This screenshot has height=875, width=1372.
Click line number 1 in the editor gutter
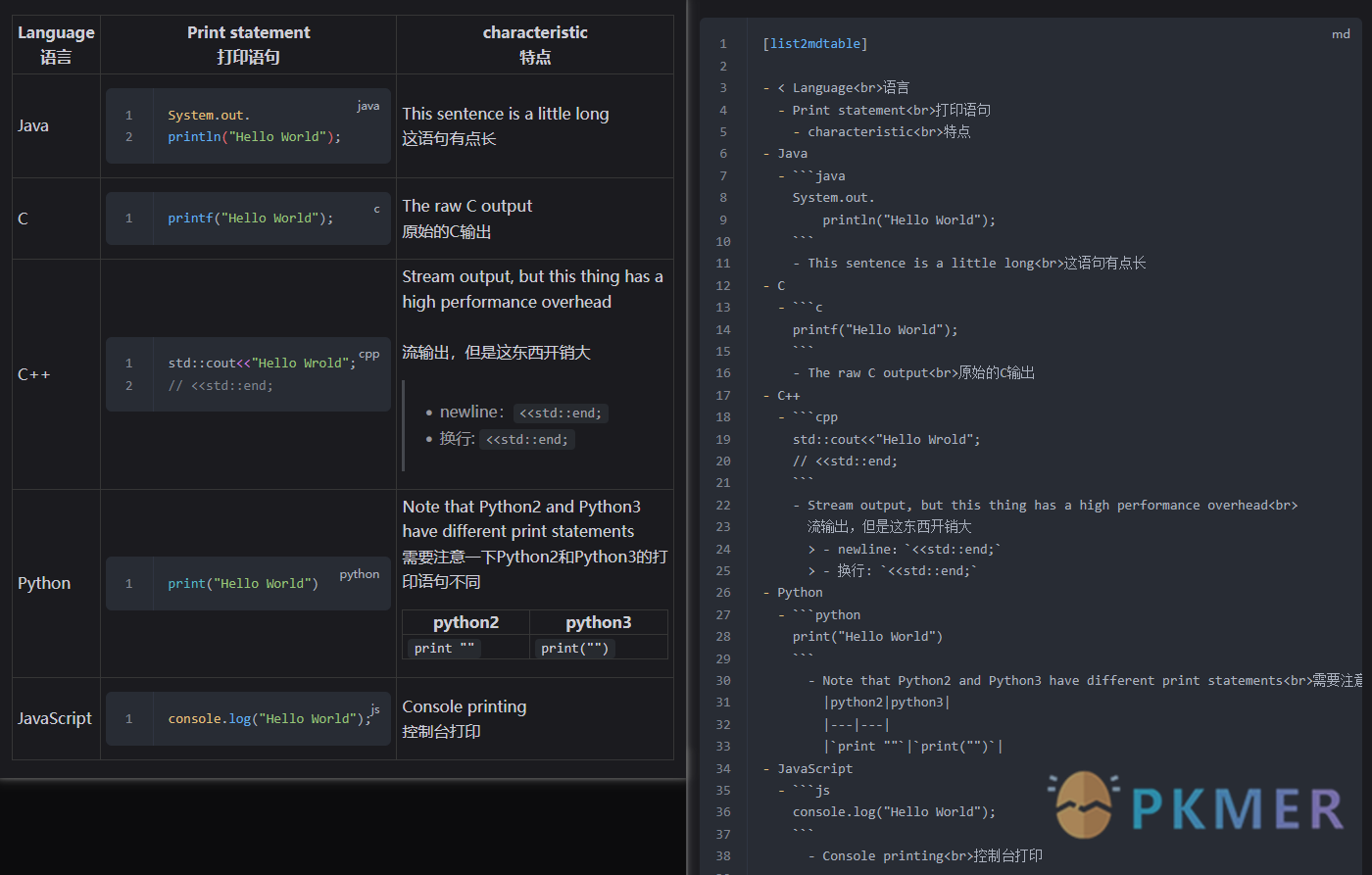click(x=724, y=44)
